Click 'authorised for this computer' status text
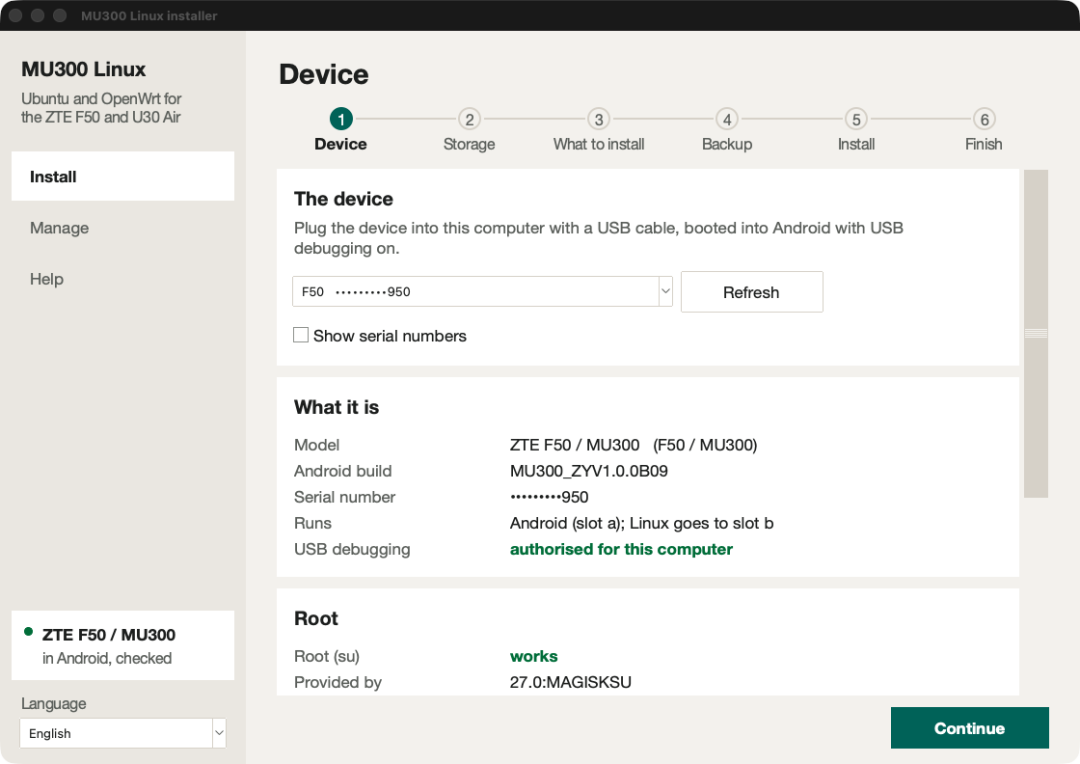The image size is (1080, 764). point(621,549)
